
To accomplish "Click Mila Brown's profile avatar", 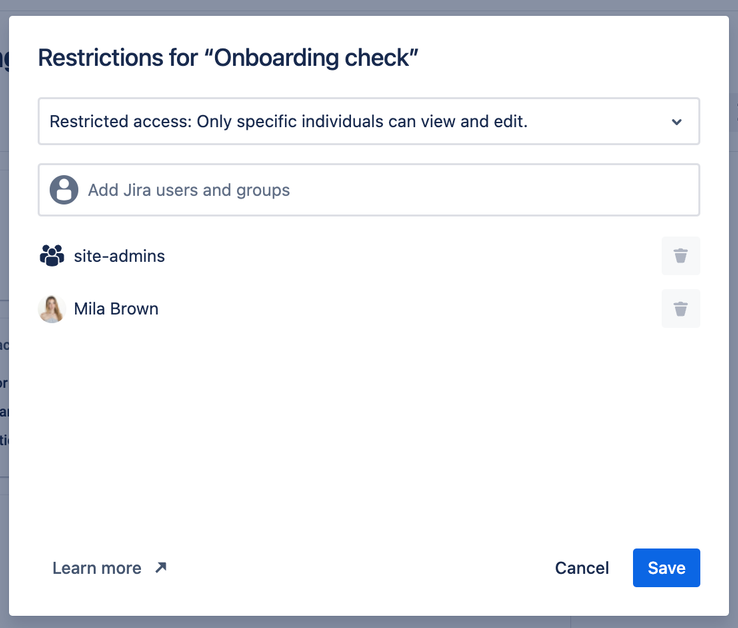I will click(52, 309).
